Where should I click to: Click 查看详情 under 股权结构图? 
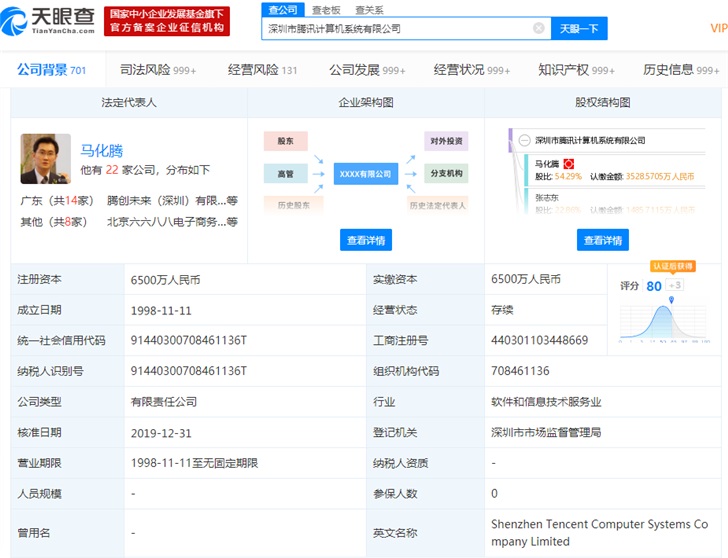point(603,240)
